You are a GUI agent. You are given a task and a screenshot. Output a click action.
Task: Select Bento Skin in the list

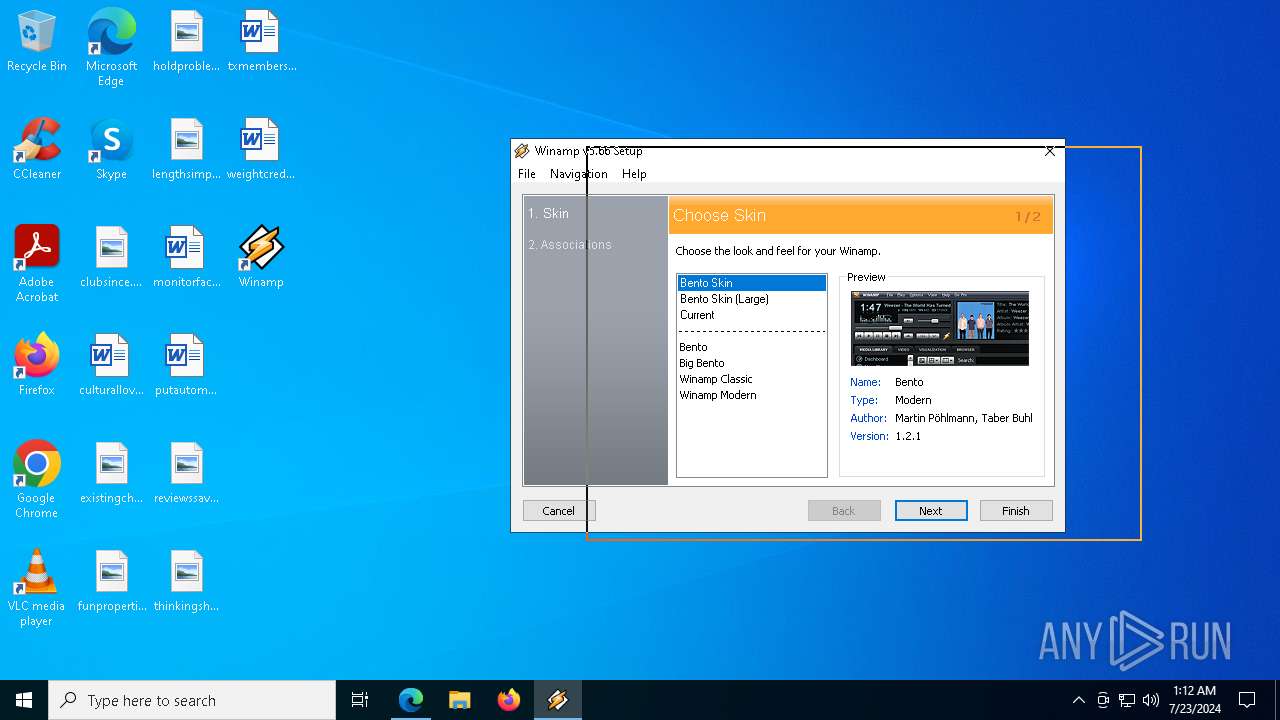tap(752, 283)
